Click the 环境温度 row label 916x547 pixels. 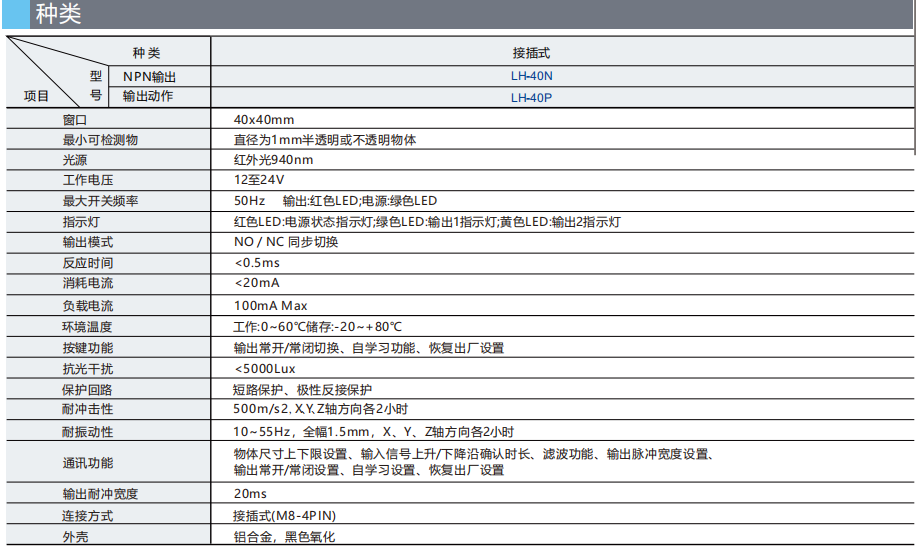pyautogui.click(x=87, y=327)
